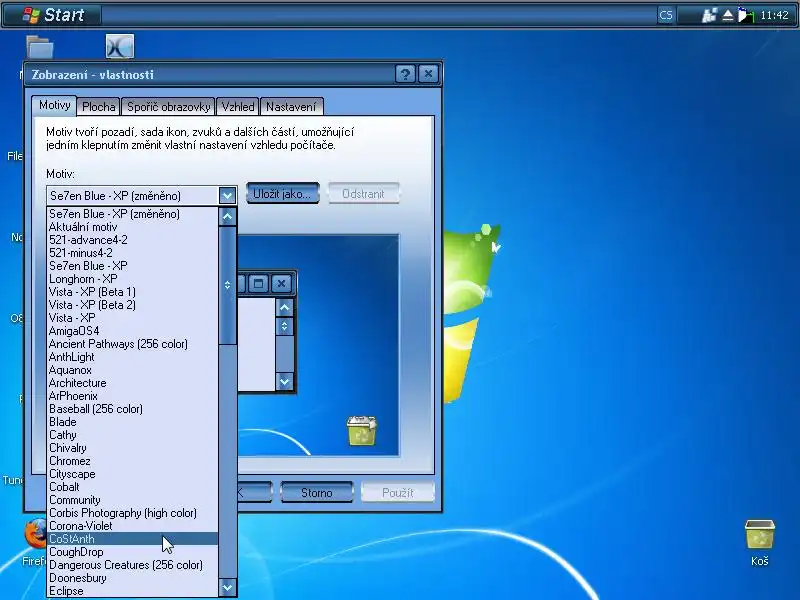
Task: Pick 'Corbis Photography (high color)'
Action: 133,513
